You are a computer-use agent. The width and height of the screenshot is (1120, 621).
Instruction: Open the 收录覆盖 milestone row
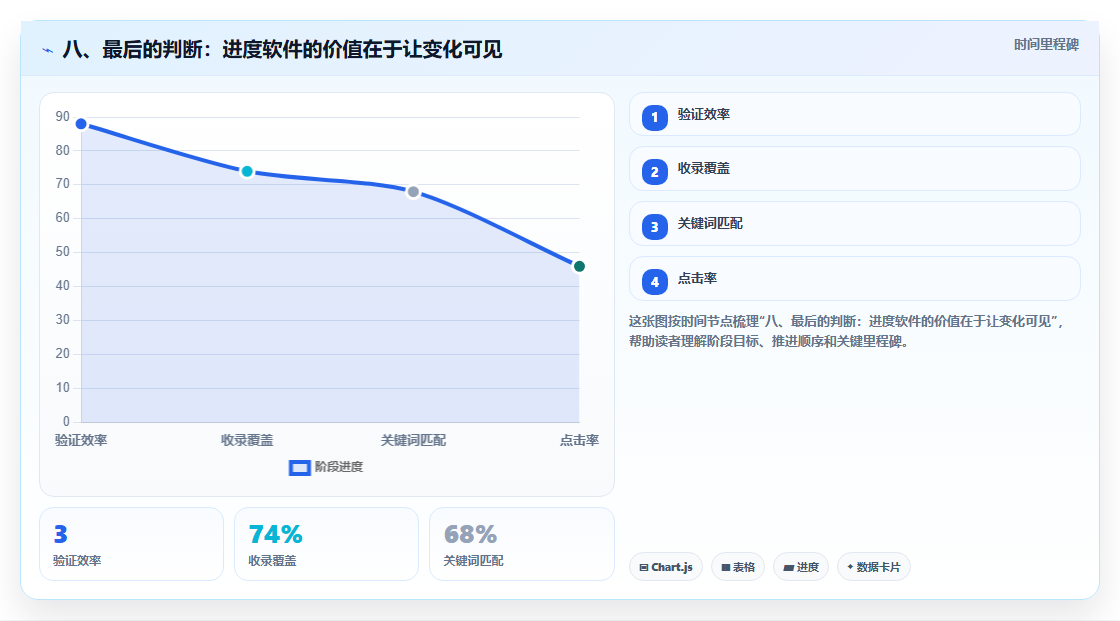coord(854,169)
